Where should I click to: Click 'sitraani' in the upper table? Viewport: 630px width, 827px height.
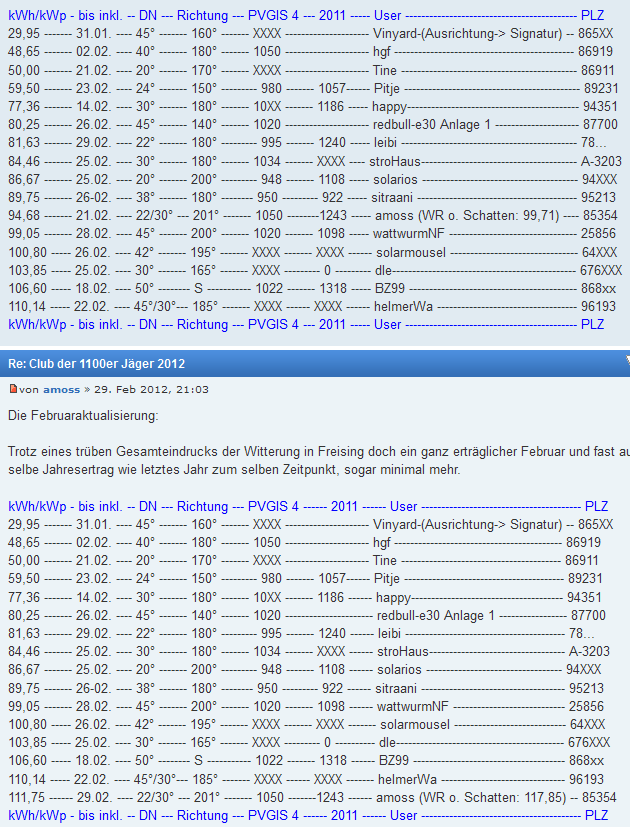(393, 197)
